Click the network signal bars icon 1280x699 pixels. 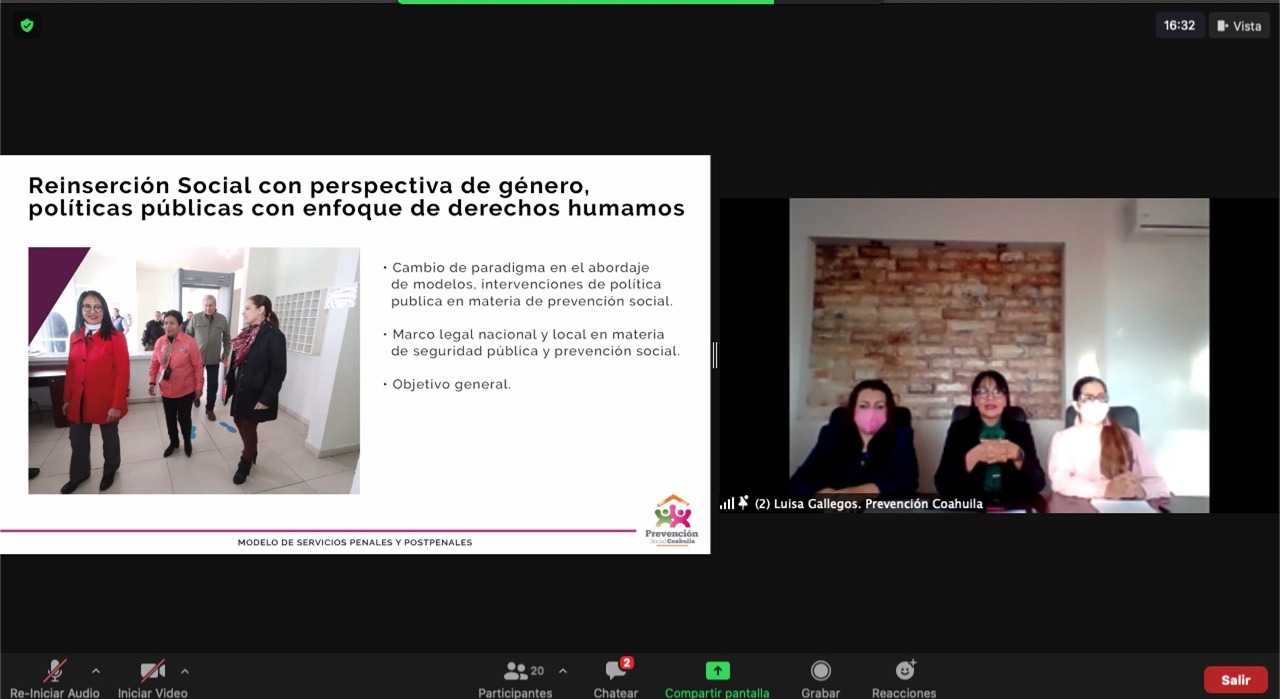(x=727, y=503)
